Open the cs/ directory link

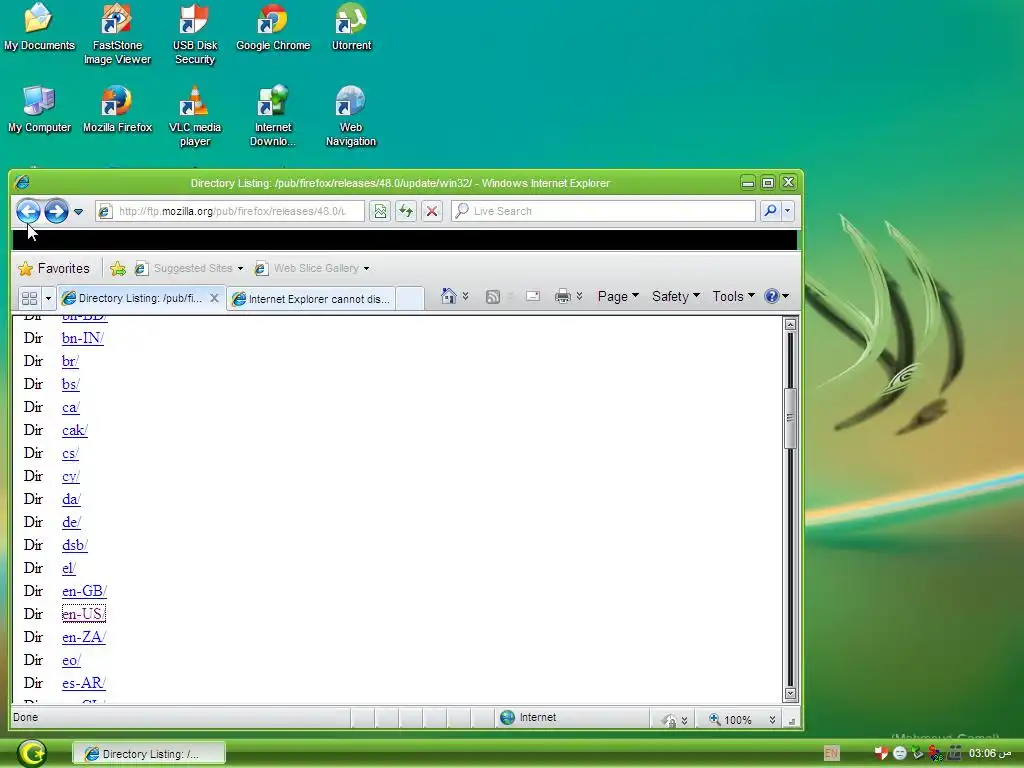pos(70,453)
